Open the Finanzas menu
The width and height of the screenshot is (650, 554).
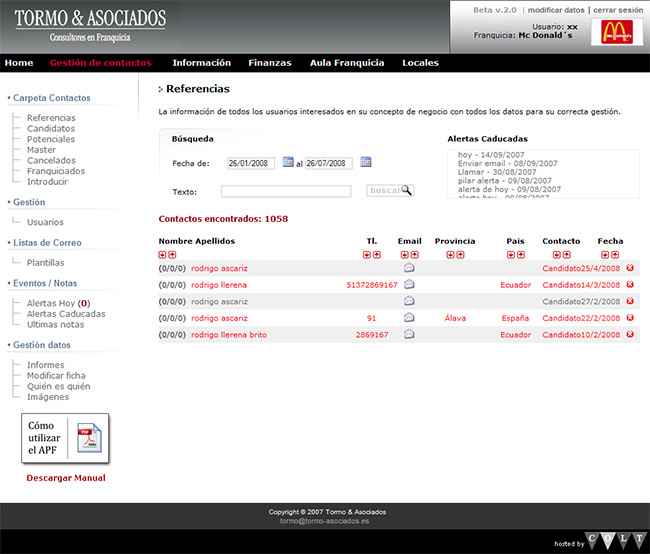coord(269,63)
